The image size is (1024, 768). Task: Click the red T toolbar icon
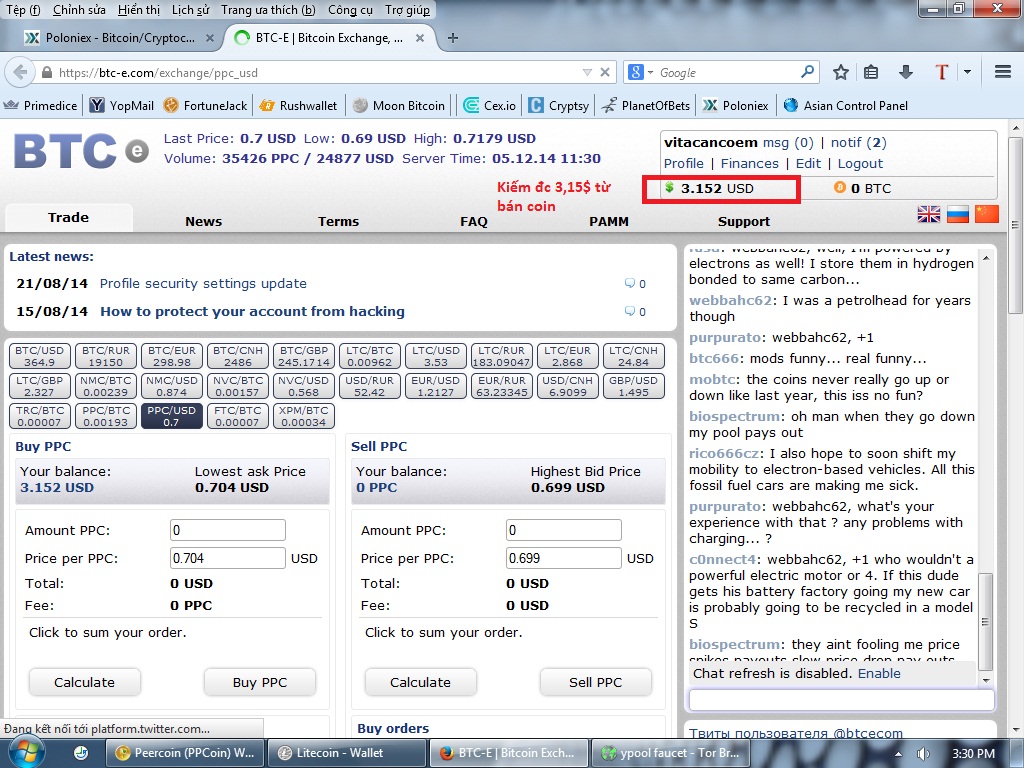coord(941,72)
